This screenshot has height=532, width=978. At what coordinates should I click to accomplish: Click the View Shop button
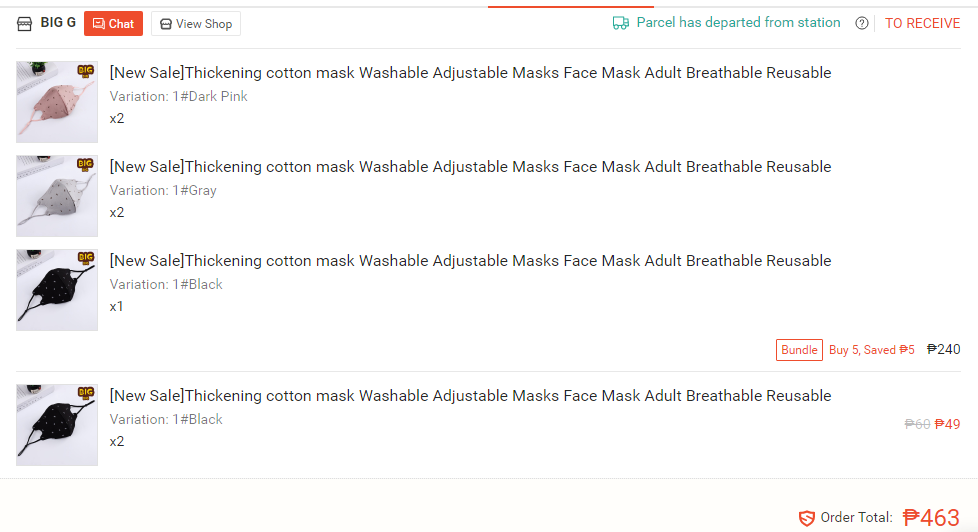196,24
